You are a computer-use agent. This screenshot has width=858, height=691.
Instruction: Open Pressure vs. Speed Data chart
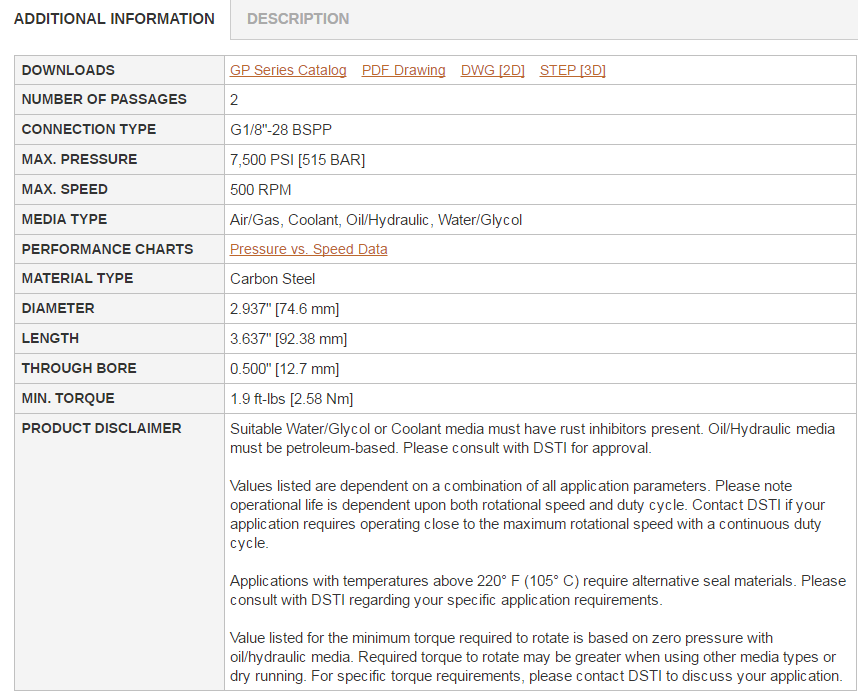pyautogui.click(x=309, y=249)
